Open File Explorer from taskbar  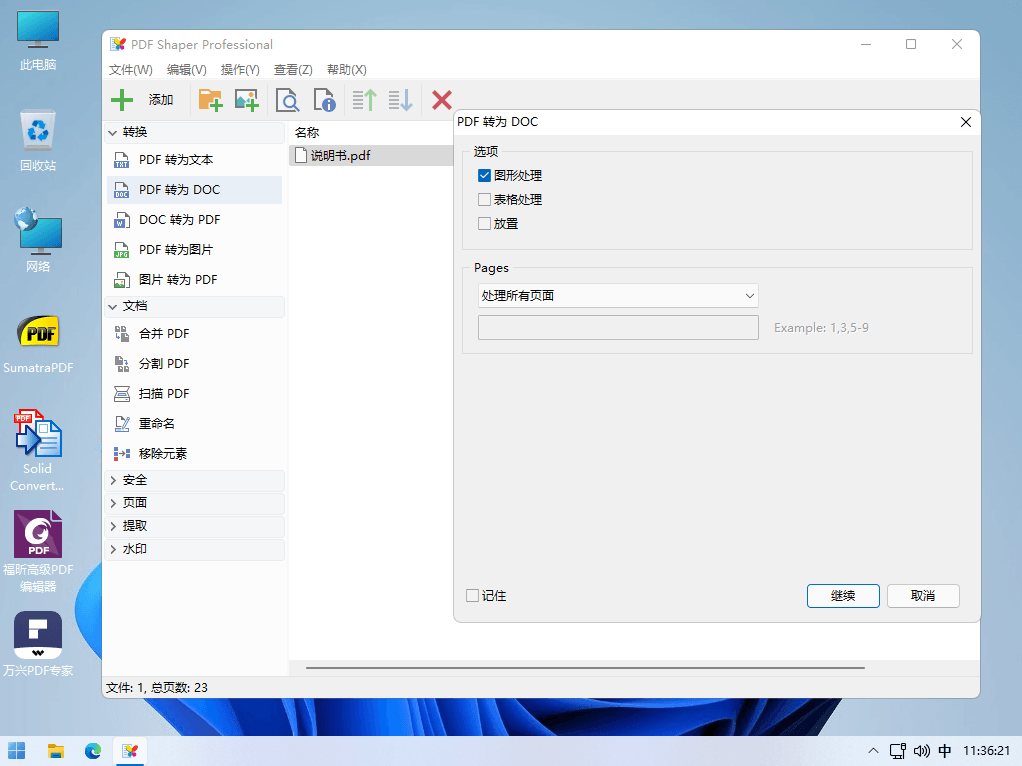(56, 751)
